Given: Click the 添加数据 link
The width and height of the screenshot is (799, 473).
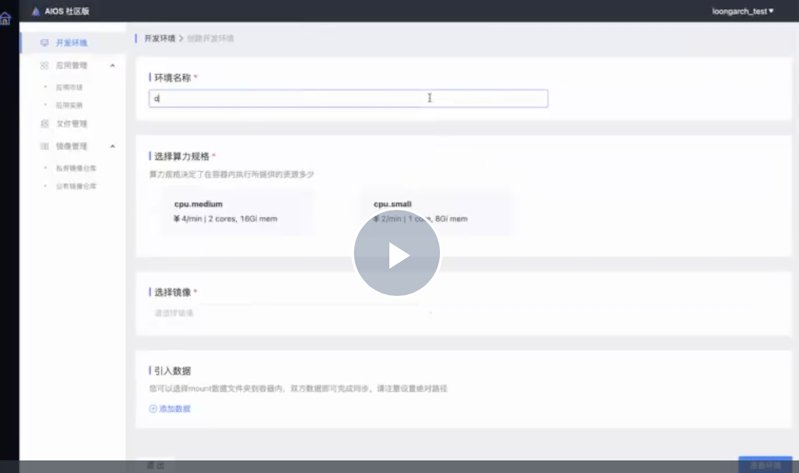Looking at the screenshot, I should [174, 408].
